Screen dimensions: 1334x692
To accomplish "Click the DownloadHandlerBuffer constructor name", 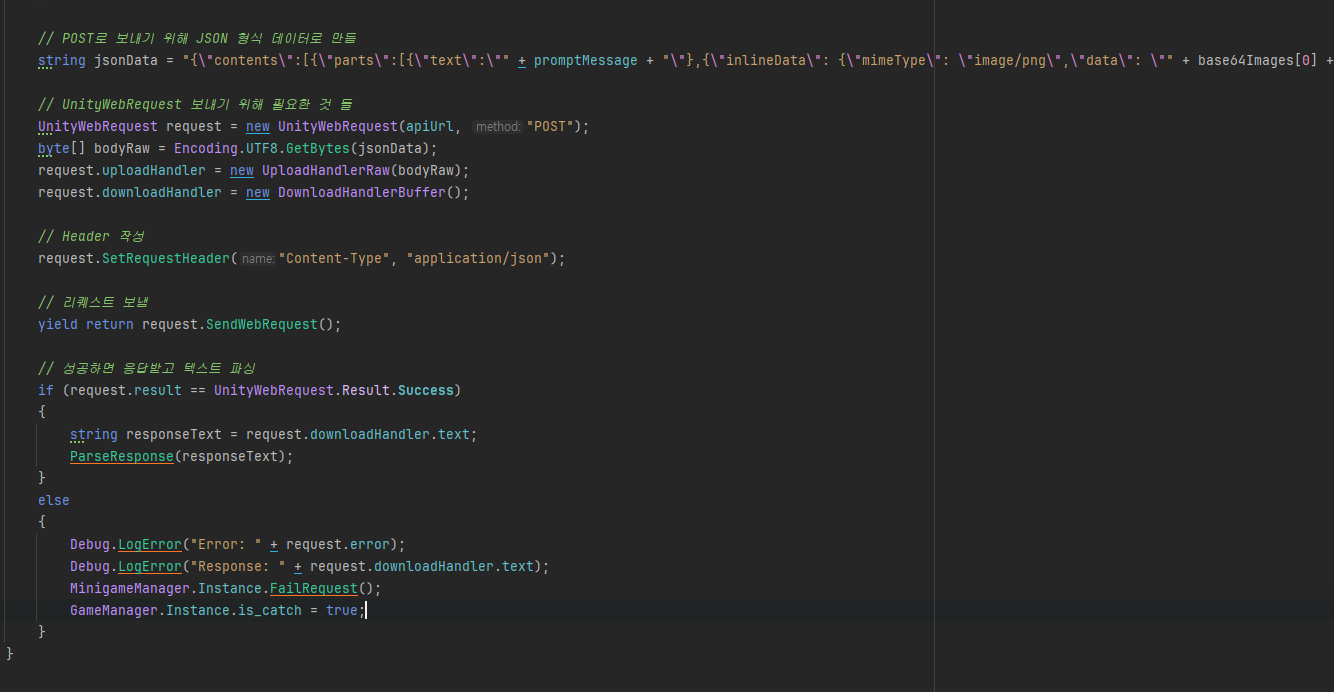I will [x=361, y=192].
